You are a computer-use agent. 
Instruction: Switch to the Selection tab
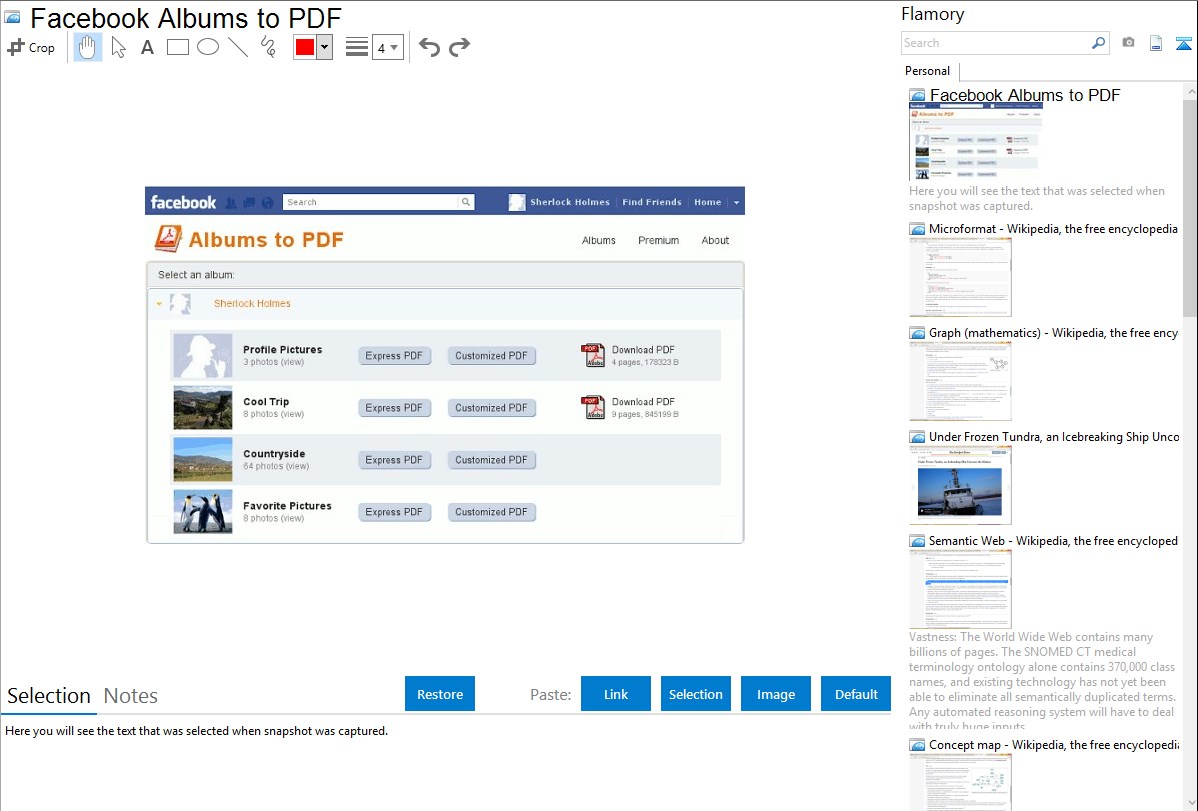pyautogui.click(x=48, y=696)
